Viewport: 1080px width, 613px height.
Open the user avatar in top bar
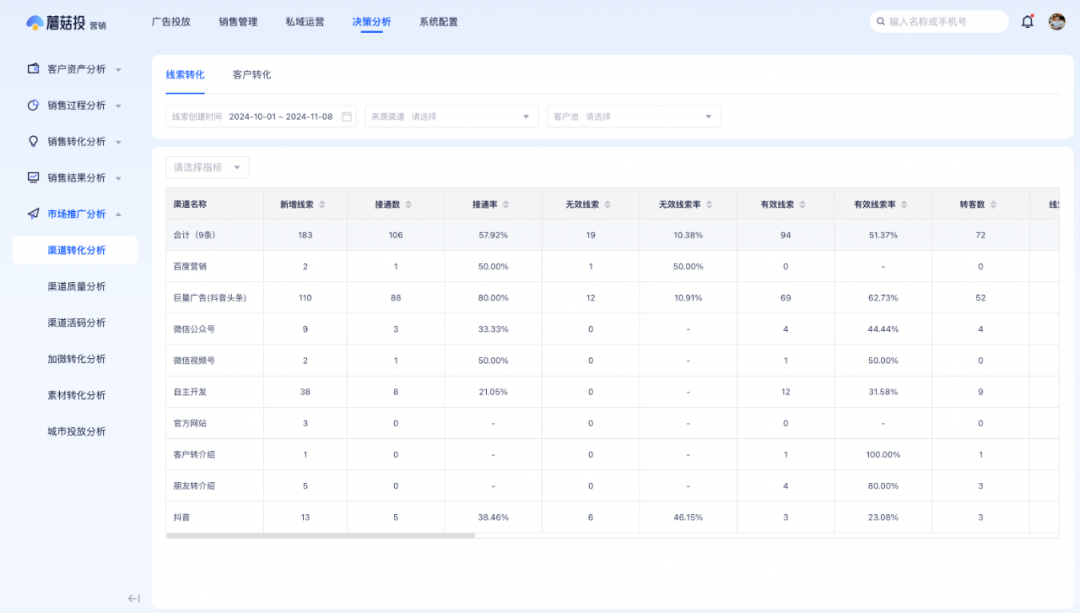[x=1056, y=21]
